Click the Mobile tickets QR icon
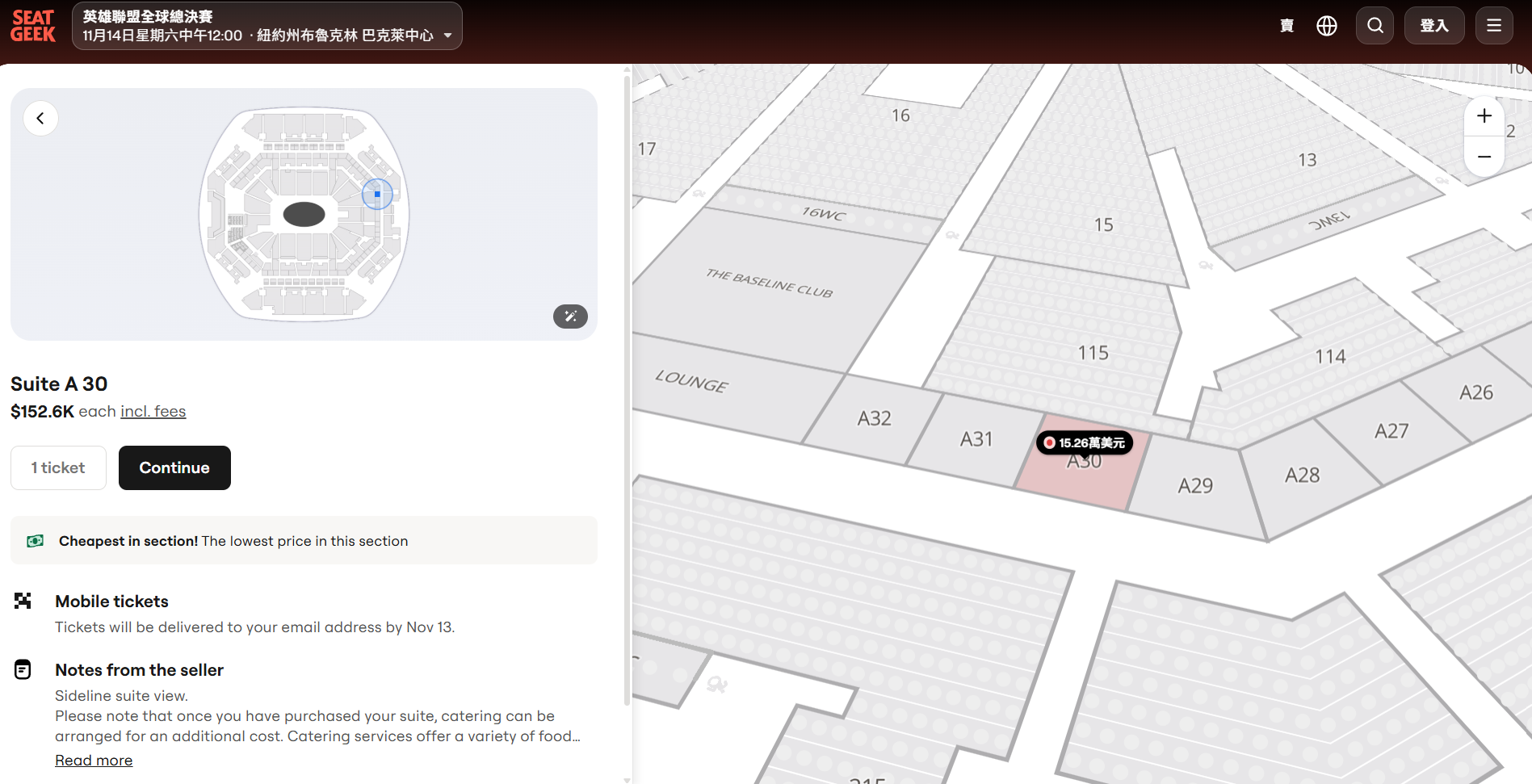Viewport: 1532px width, 784px height. point(23,601)
